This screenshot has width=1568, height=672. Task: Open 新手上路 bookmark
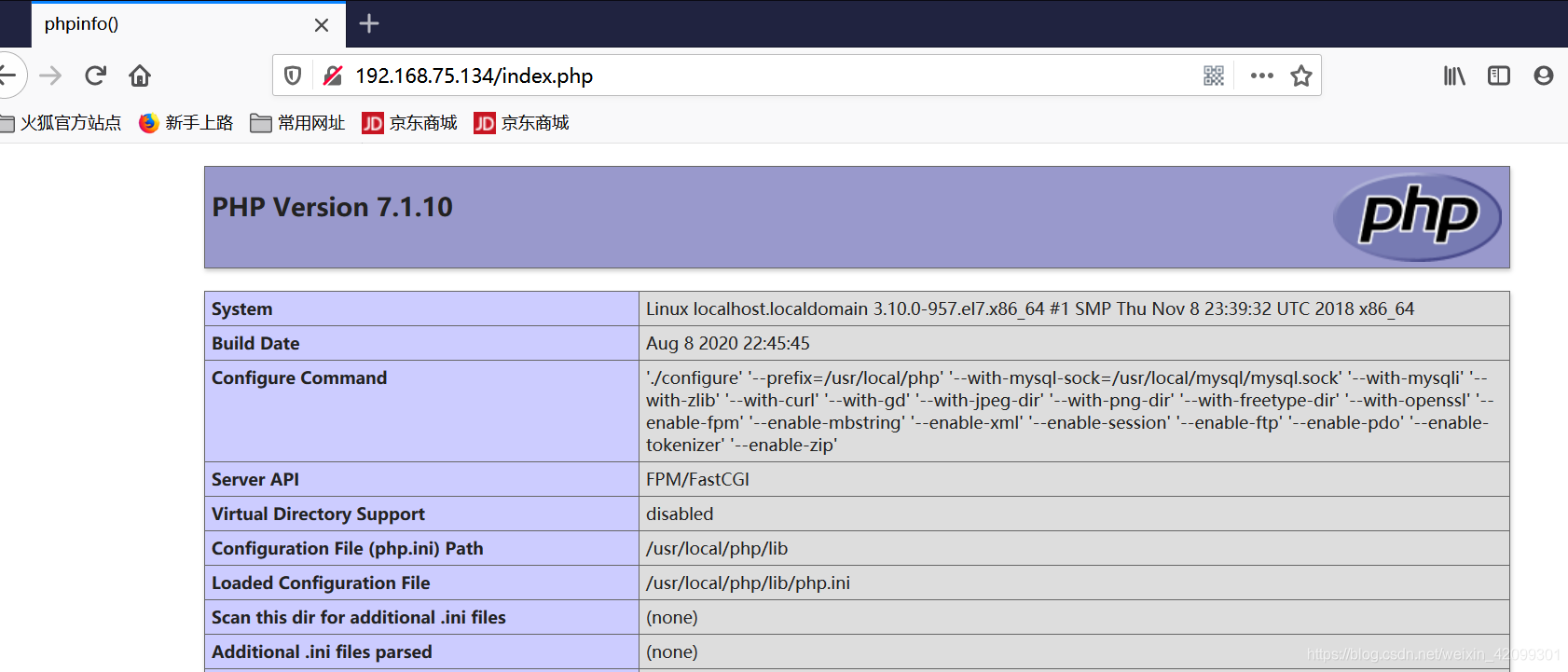[186, 123]
